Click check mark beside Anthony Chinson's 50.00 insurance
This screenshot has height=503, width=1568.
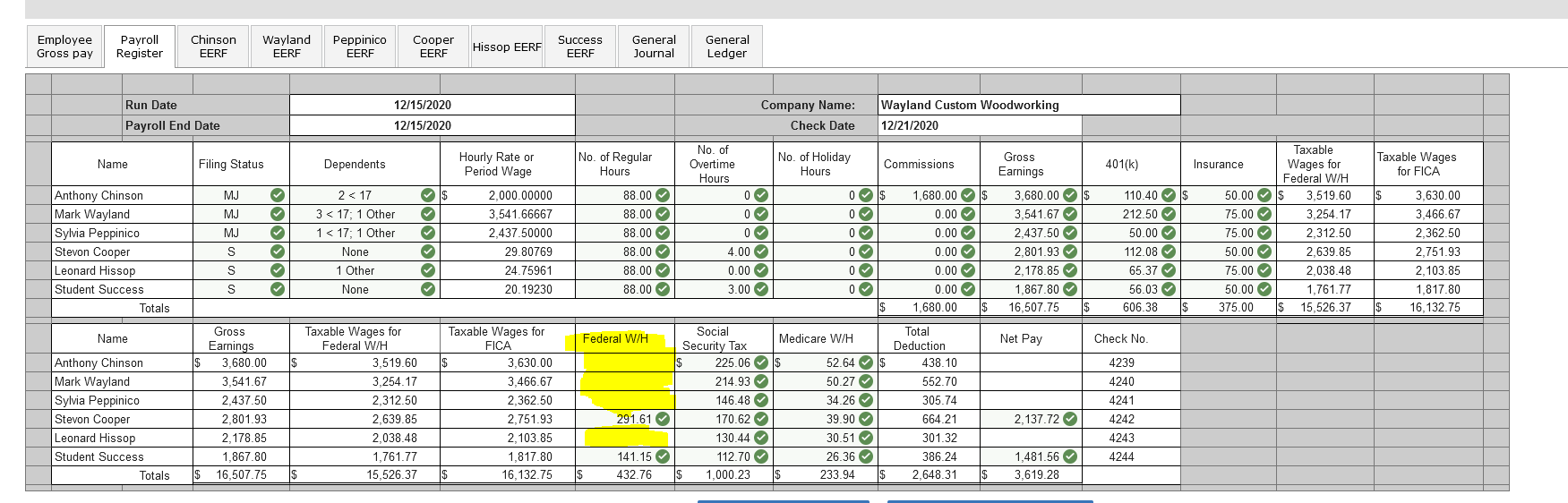coord(1264,195)
